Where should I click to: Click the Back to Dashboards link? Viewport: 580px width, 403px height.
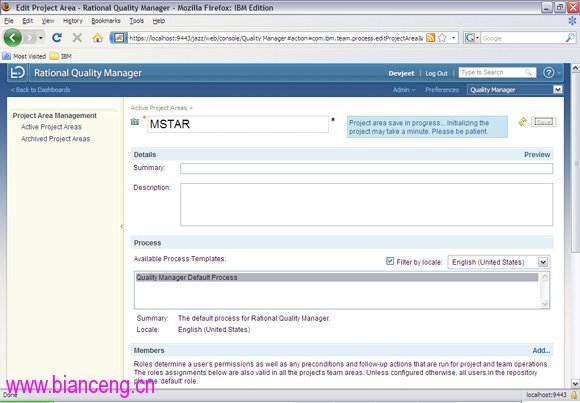pyautogui.click(x=40, y=90)
